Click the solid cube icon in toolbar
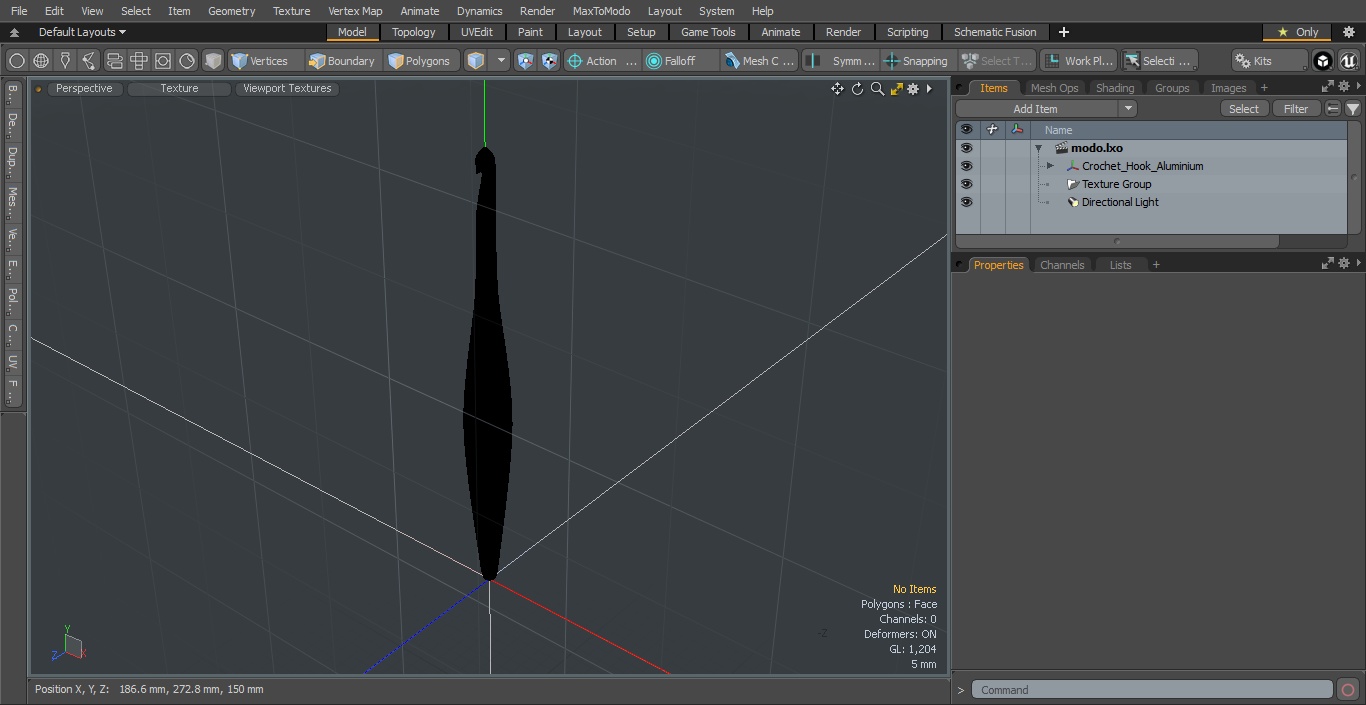1366x705 pixels. point(213,61)
